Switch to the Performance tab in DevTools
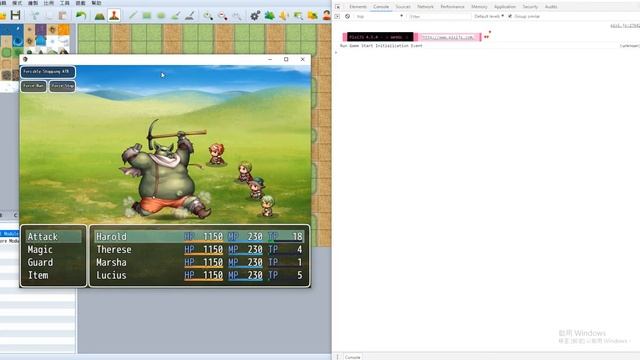The width and height of the screenshot is (640, 360). pos(452,7)
